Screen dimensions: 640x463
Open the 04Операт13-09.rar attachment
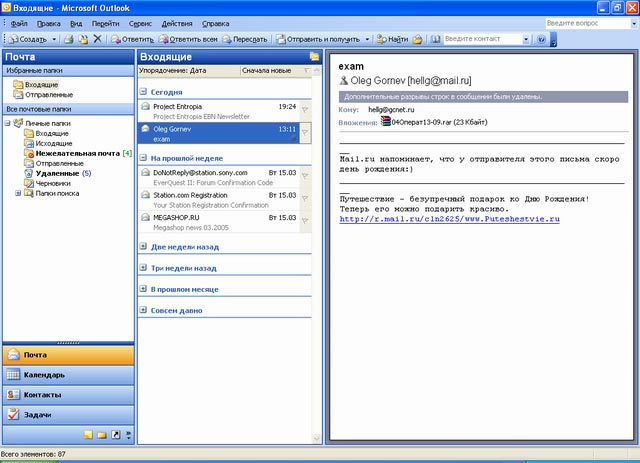coord(433,122)
